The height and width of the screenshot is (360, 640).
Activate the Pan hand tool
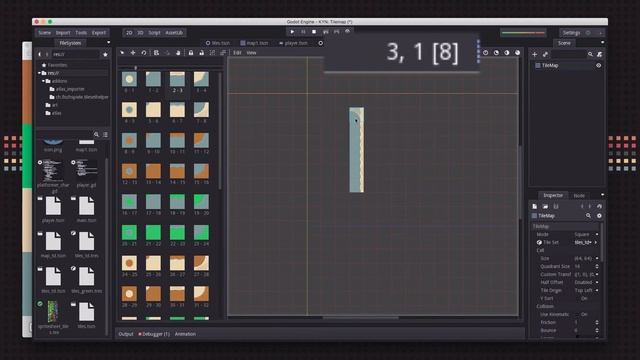coord(178,53)
